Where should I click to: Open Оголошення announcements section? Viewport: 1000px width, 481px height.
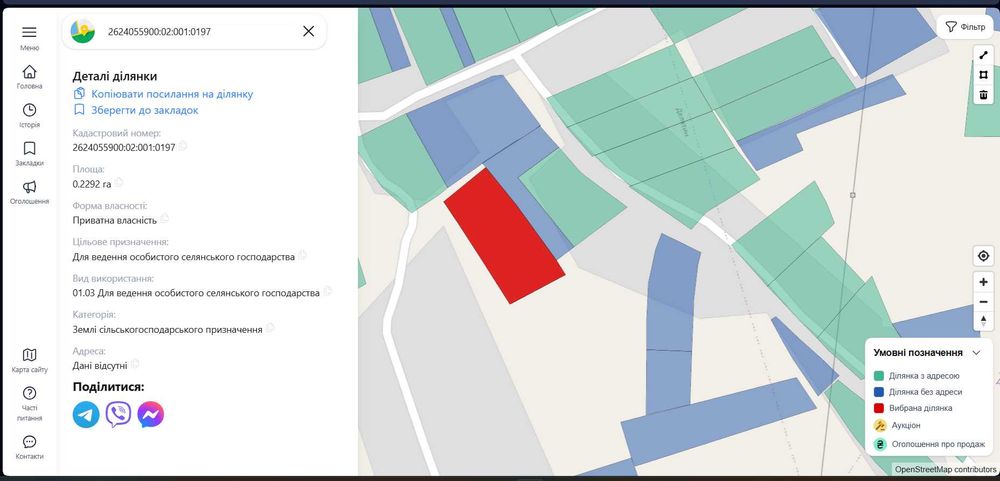click(x=29, y=192)
